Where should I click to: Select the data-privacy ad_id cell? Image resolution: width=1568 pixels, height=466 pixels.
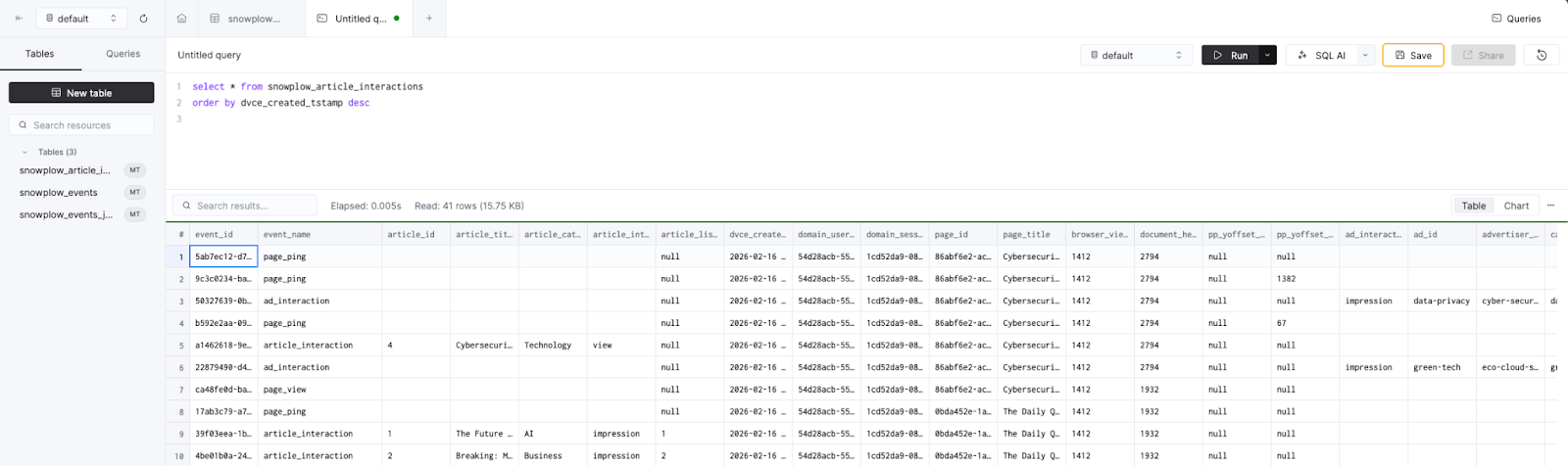coord(1442,301)
